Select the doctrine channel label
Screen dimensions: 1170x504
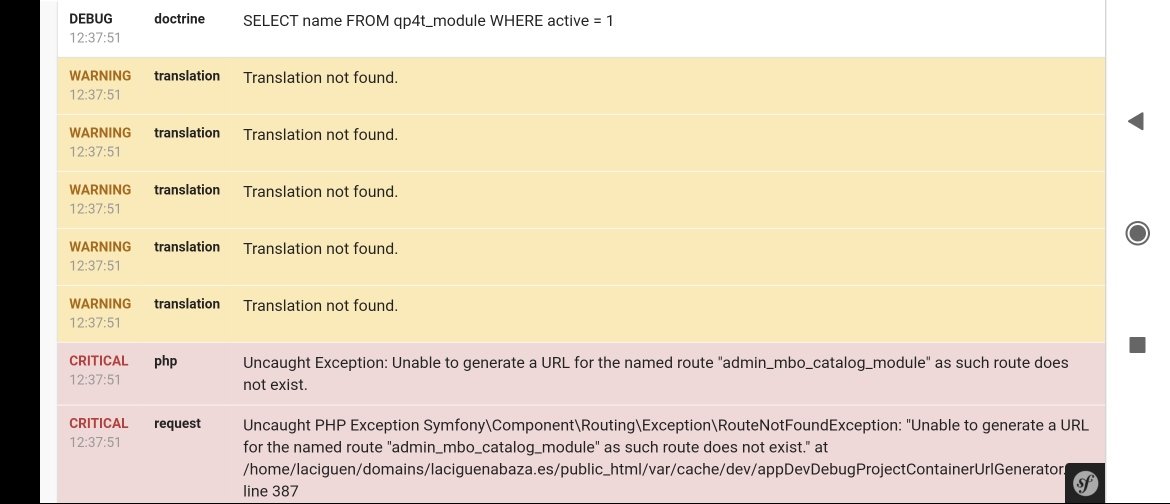180,19
